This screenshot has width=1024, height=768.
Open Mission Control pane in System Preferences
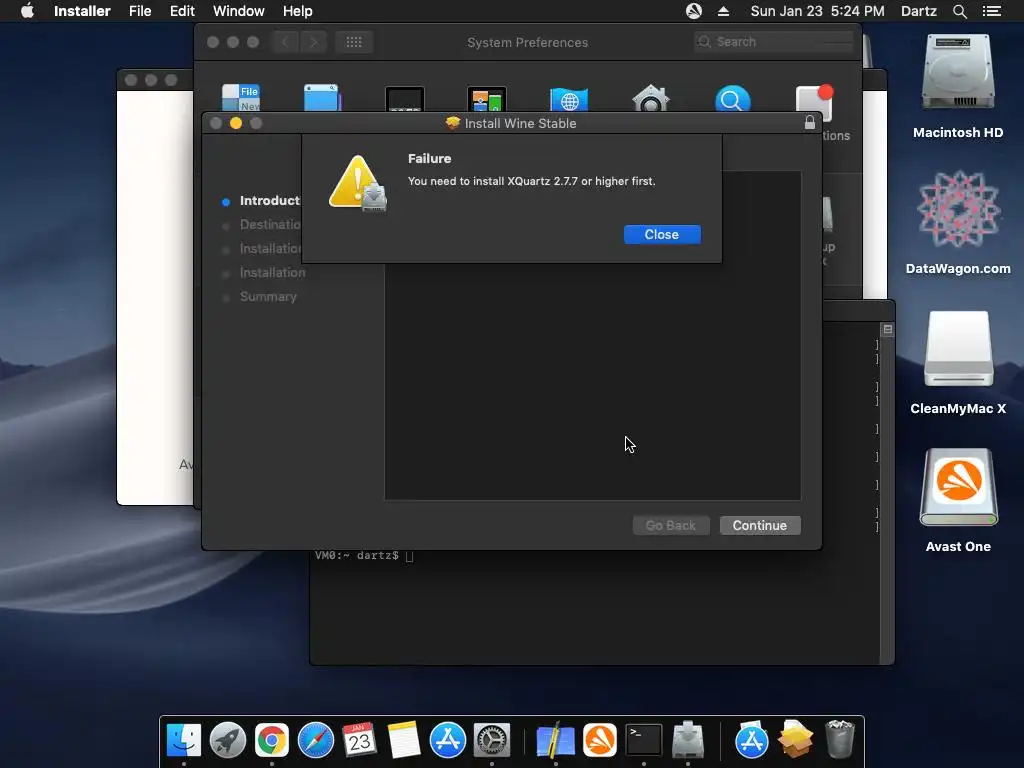tap(487, 99)
